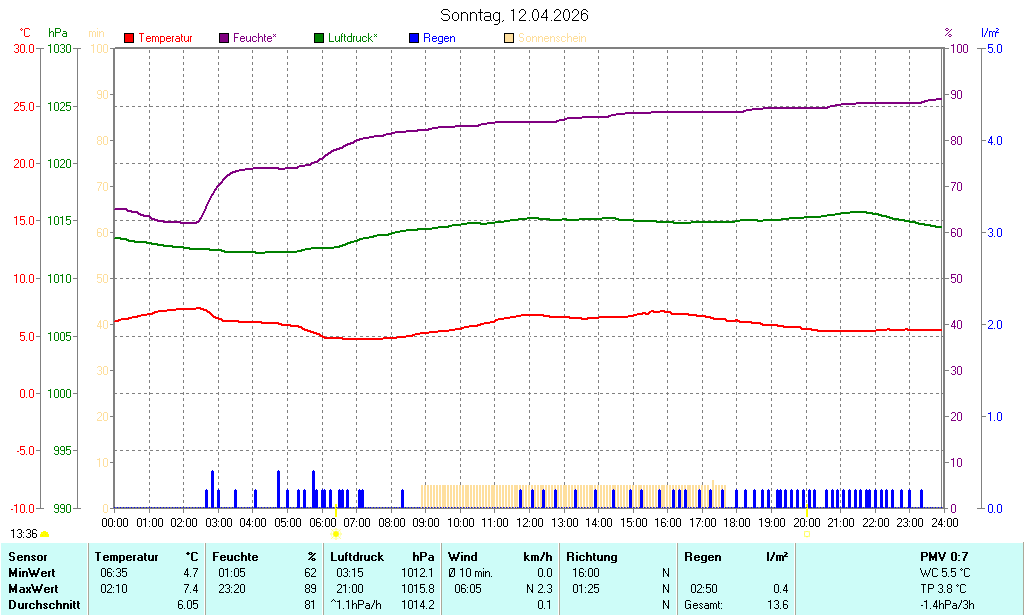Select the MaxWert row label
Viewport: 1024px width, 615px height.
[x=33, y=589]
